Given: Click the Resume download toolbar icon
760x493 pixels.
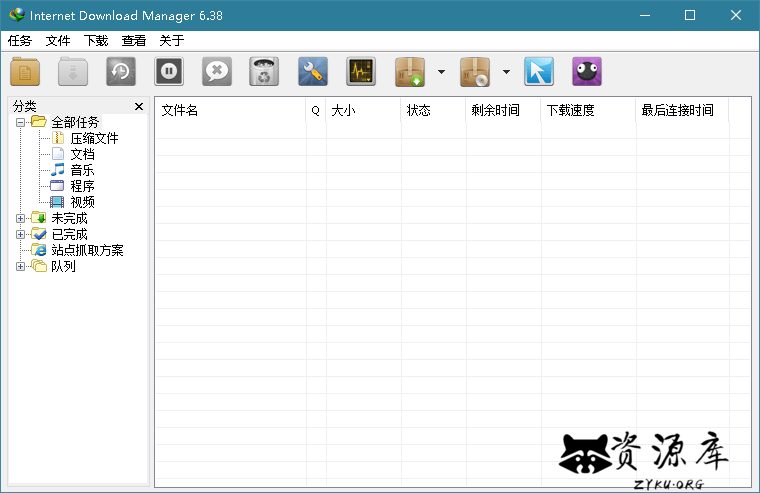Looking at the screenshot, I should pyautogui.click(x=73, y=72).
